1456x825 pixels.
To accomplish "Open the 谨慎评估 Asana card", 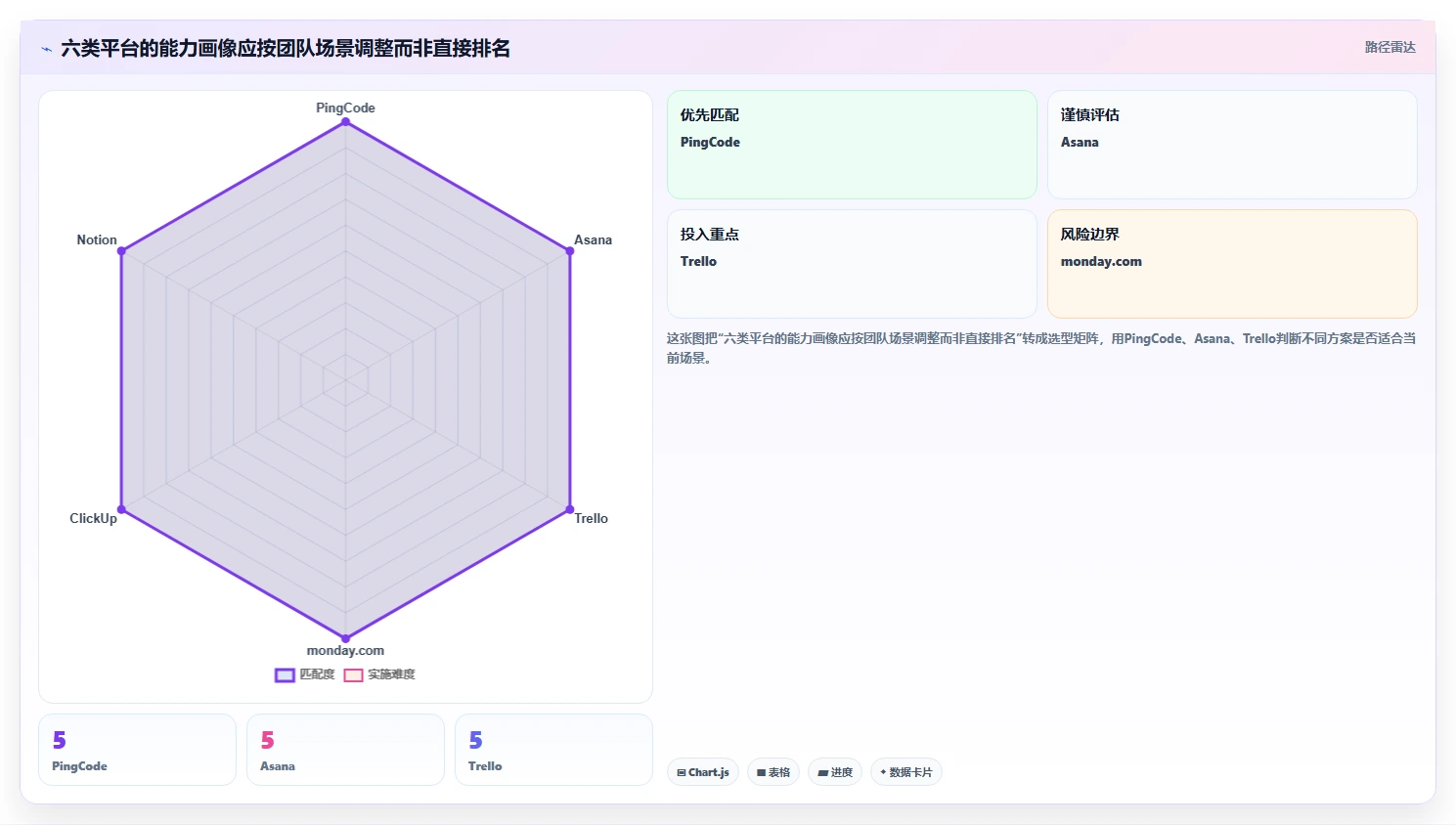I will (1232, 145).
